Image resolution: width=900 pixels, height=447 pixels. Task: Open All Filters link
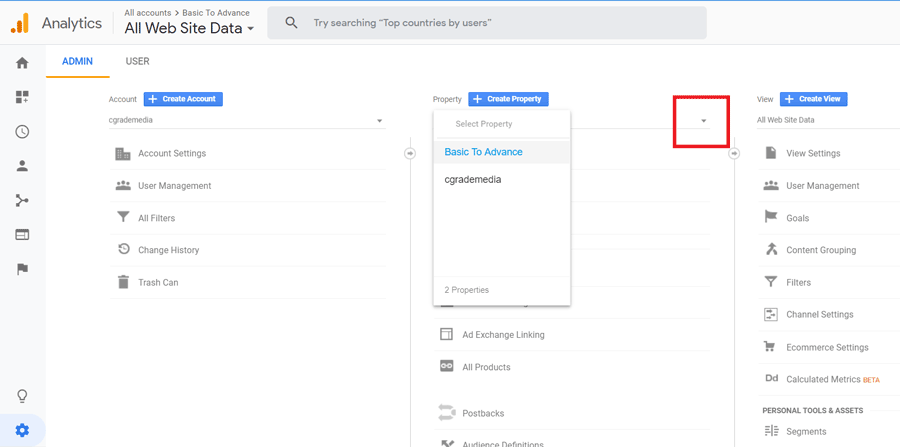[157, 218]
